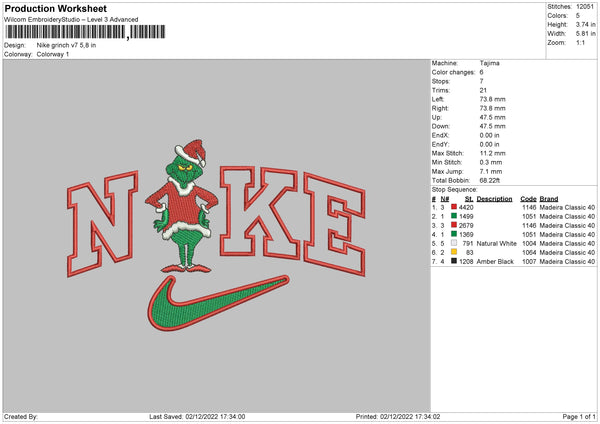Click stitch count '83' in stop row 6

click(470, 253)
